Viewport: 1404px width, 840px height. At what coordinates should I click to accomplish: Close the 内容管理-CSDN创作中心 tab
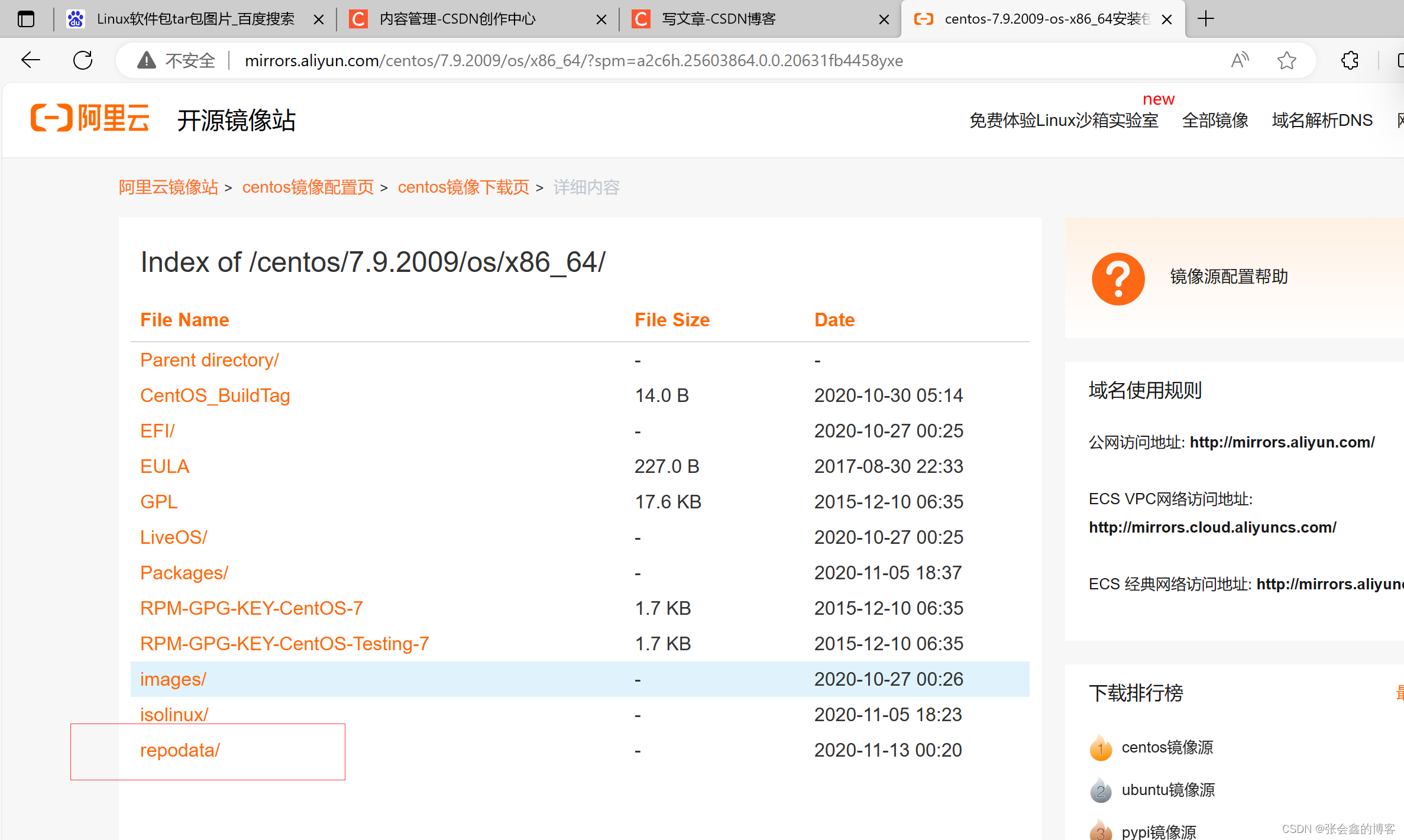[x=601, y=20]
